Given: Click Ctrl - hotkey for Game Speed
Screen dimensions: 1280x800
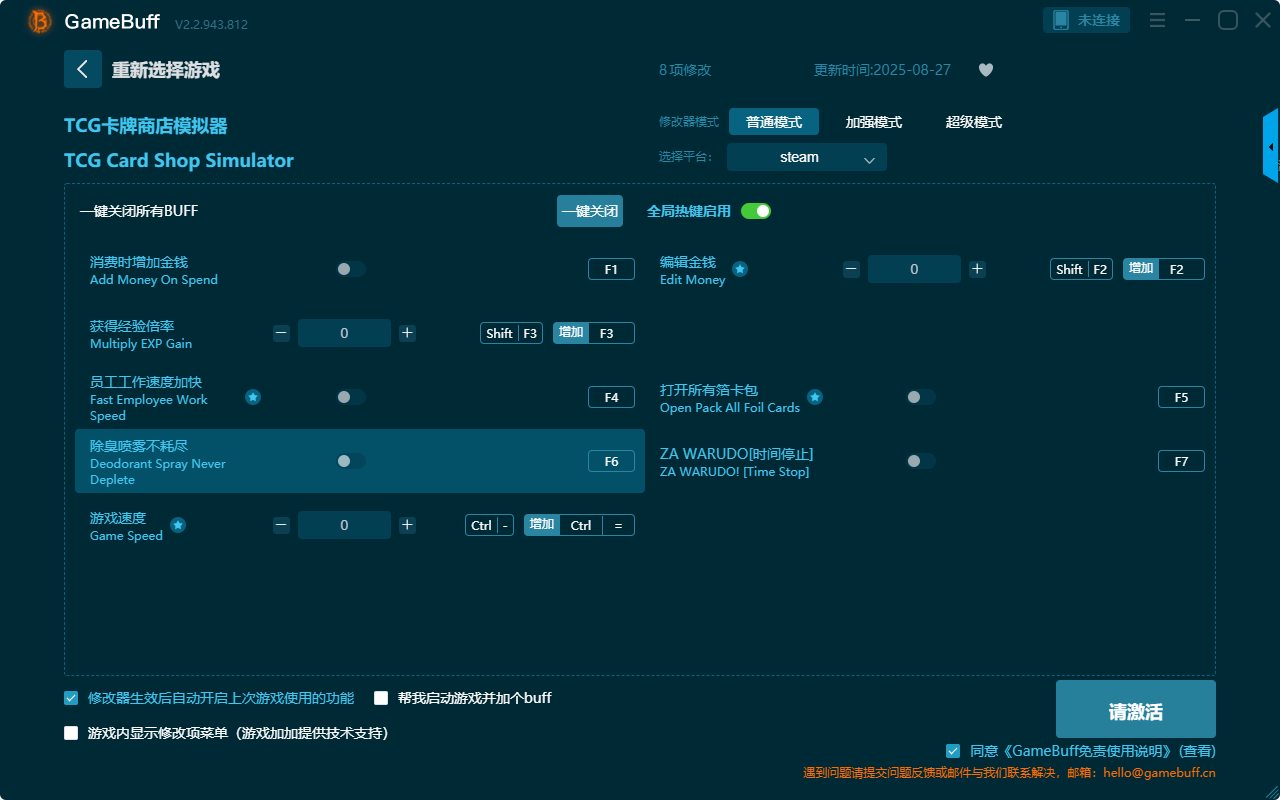Looking at the screenshot, I should click(489, 525).
